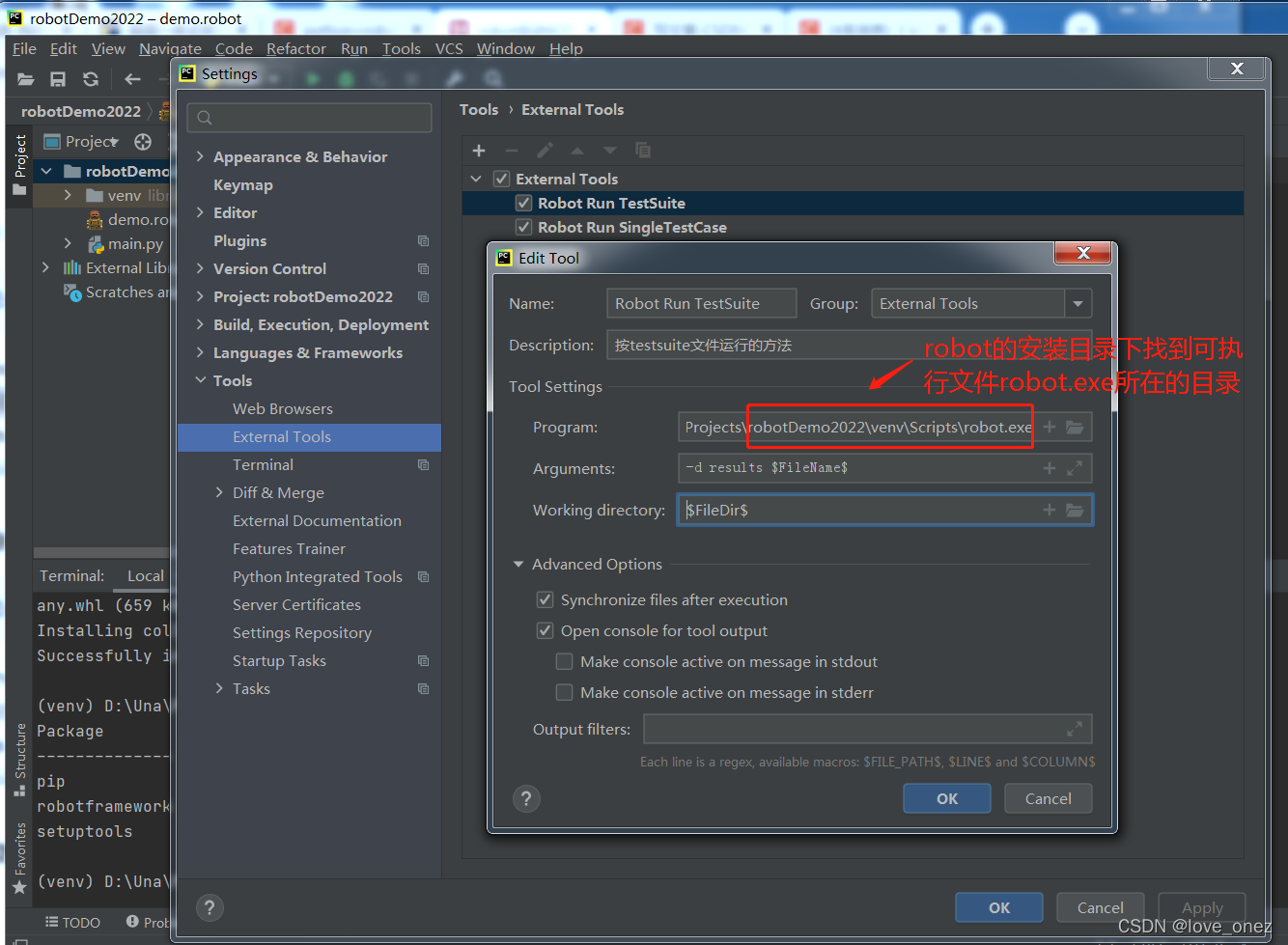Expand the Appearance & Behavior settings node
Screen dimensions: 1288x945
199,155
